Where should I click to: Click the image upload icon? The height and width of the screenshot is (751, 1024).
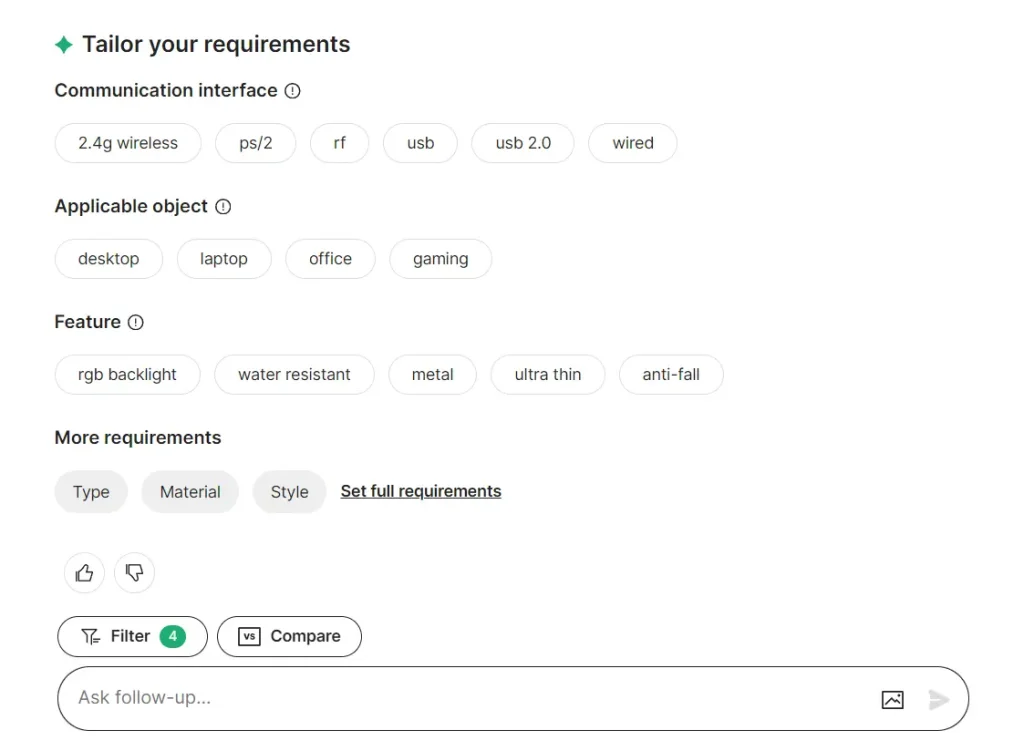click(x=892, y=699)
